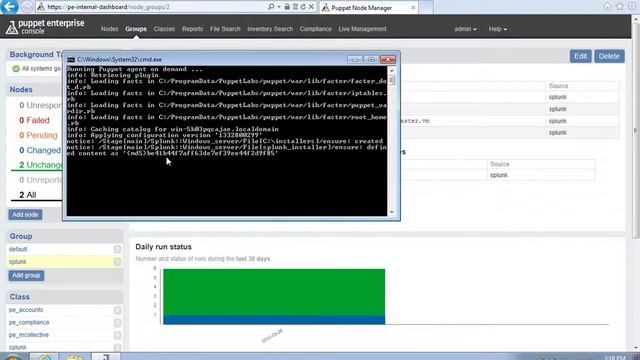
Task: Expand the admin user dropdown
Action: click(x=465, y=29)
